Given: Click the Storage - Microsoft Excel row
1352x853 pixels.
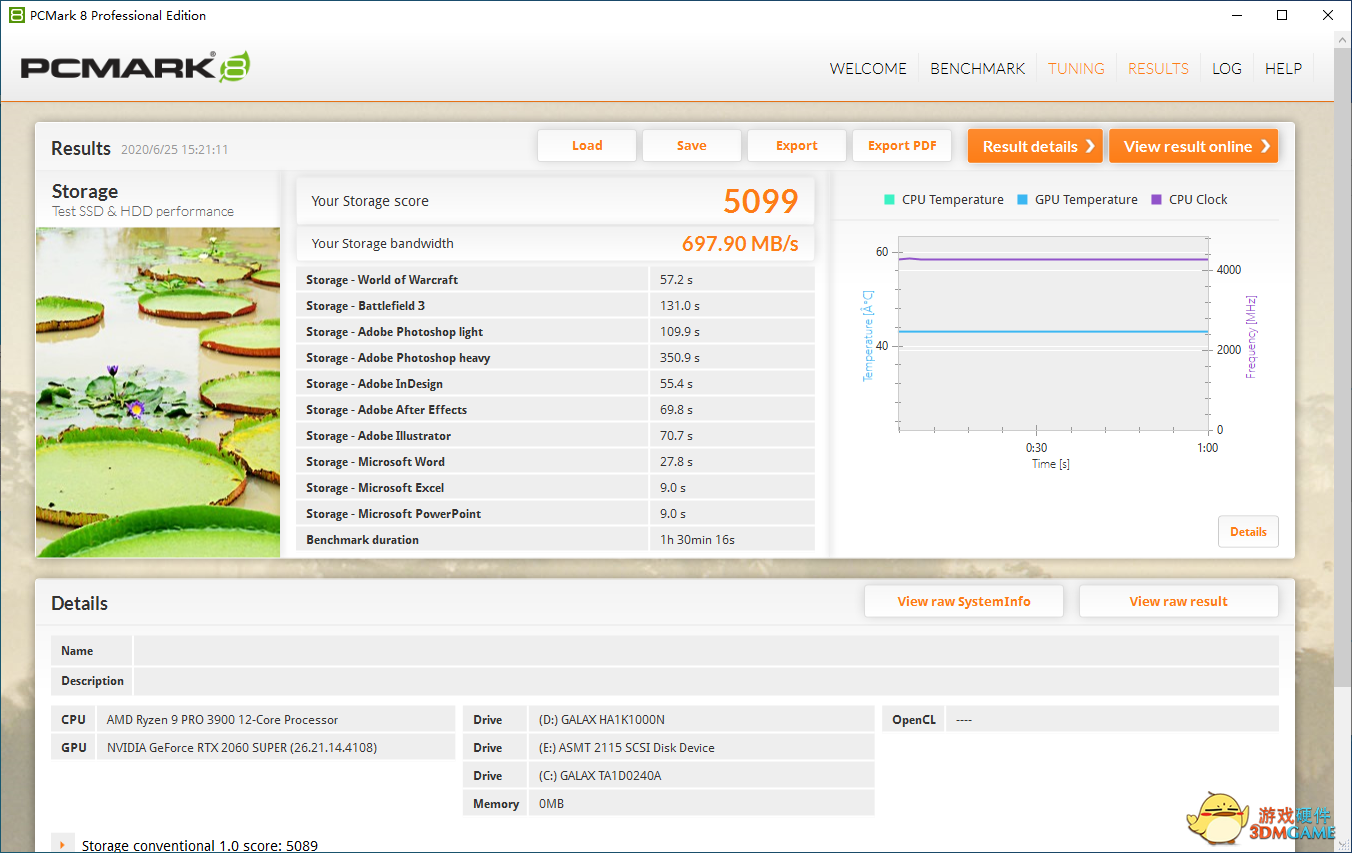Looking at the screenshot, I should pos(556,488).
